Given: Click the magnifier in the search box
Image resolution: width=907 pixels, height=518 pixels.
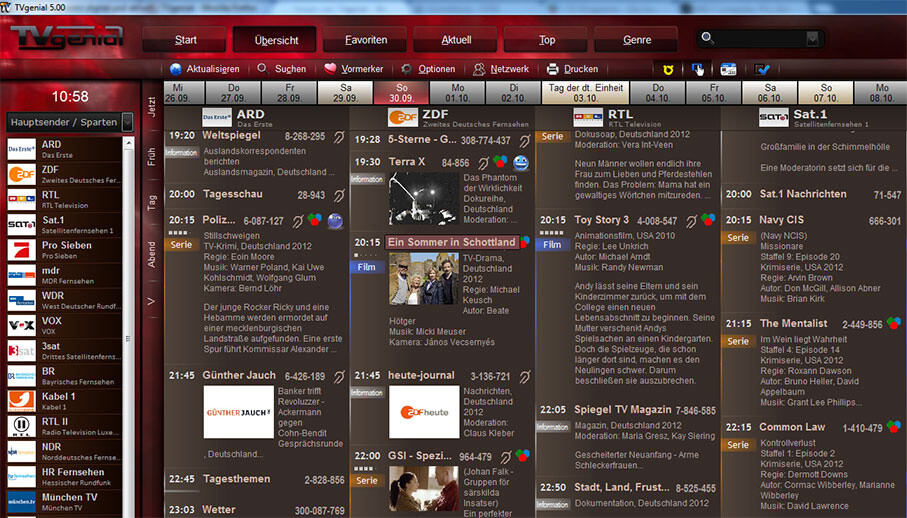Looking at the screenshot, I should click(x=707, y=39).
